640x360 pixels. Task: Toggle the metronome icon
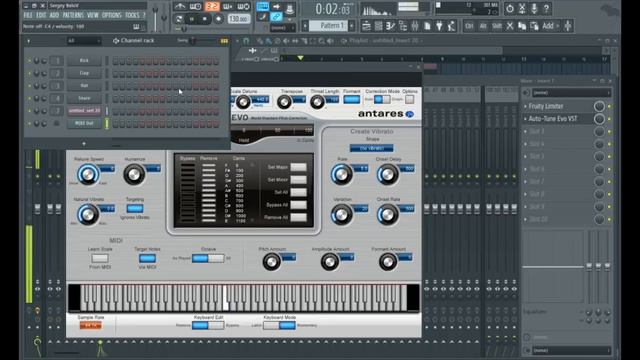180,6
